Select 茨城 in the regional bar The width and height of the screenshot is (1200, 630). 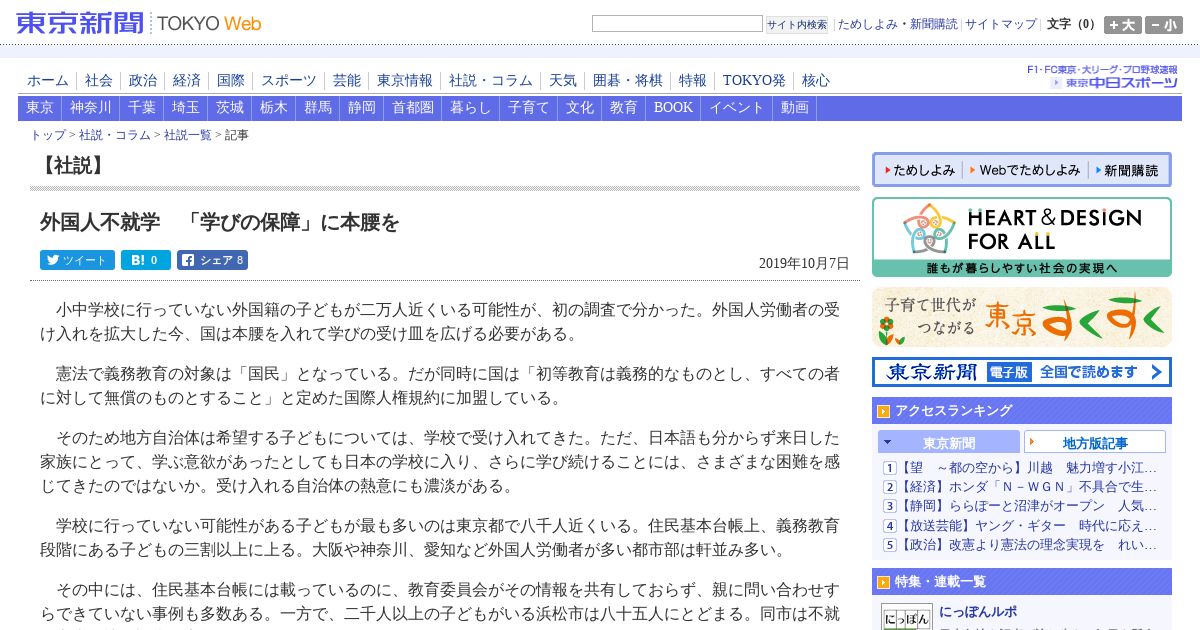(230, 108)
